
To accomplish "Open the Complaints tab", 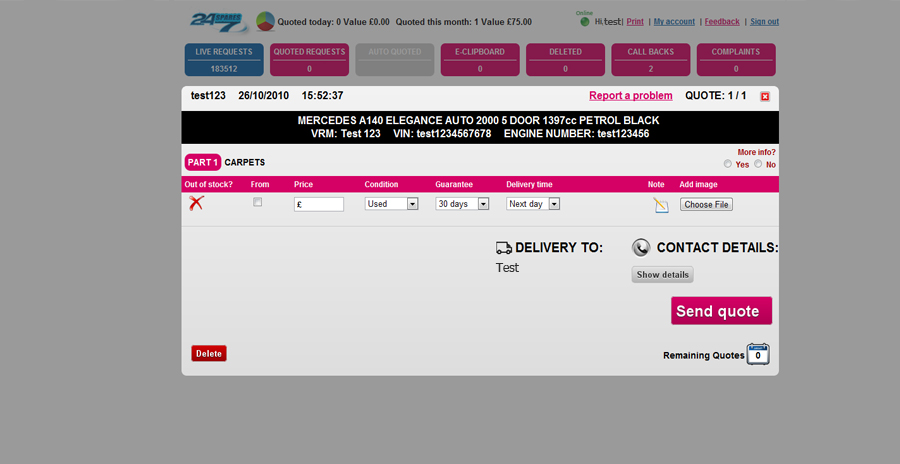I will (x=736, y=60).
